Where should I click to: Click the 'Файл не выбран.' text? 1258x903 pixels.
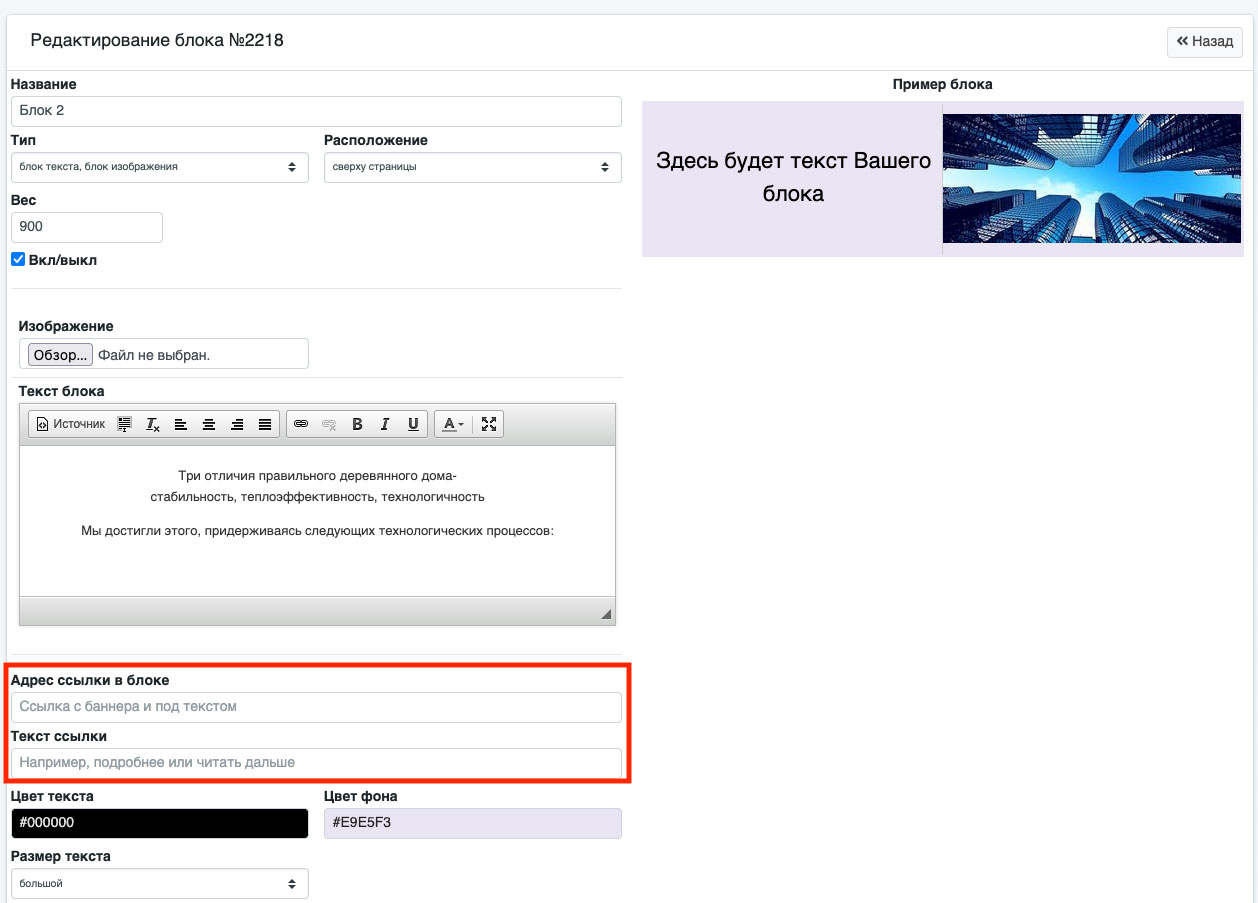tap(154, 355)
